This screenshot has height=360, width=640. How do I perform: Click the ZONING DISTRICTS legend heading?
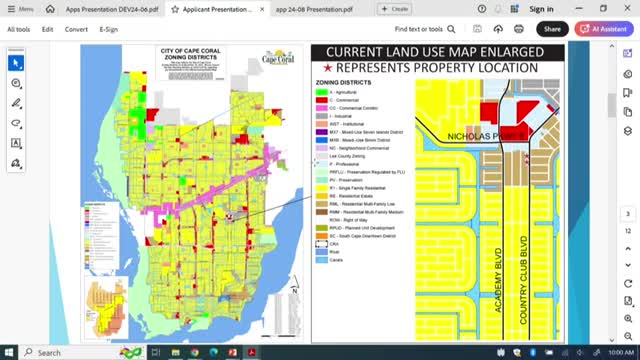343,82
